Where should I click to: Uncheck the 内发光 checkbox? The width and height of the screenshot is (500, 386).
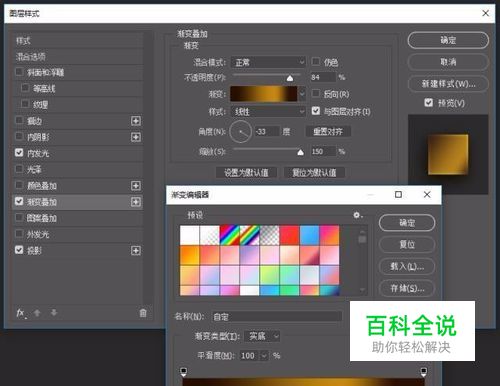[x=19, y=152]
